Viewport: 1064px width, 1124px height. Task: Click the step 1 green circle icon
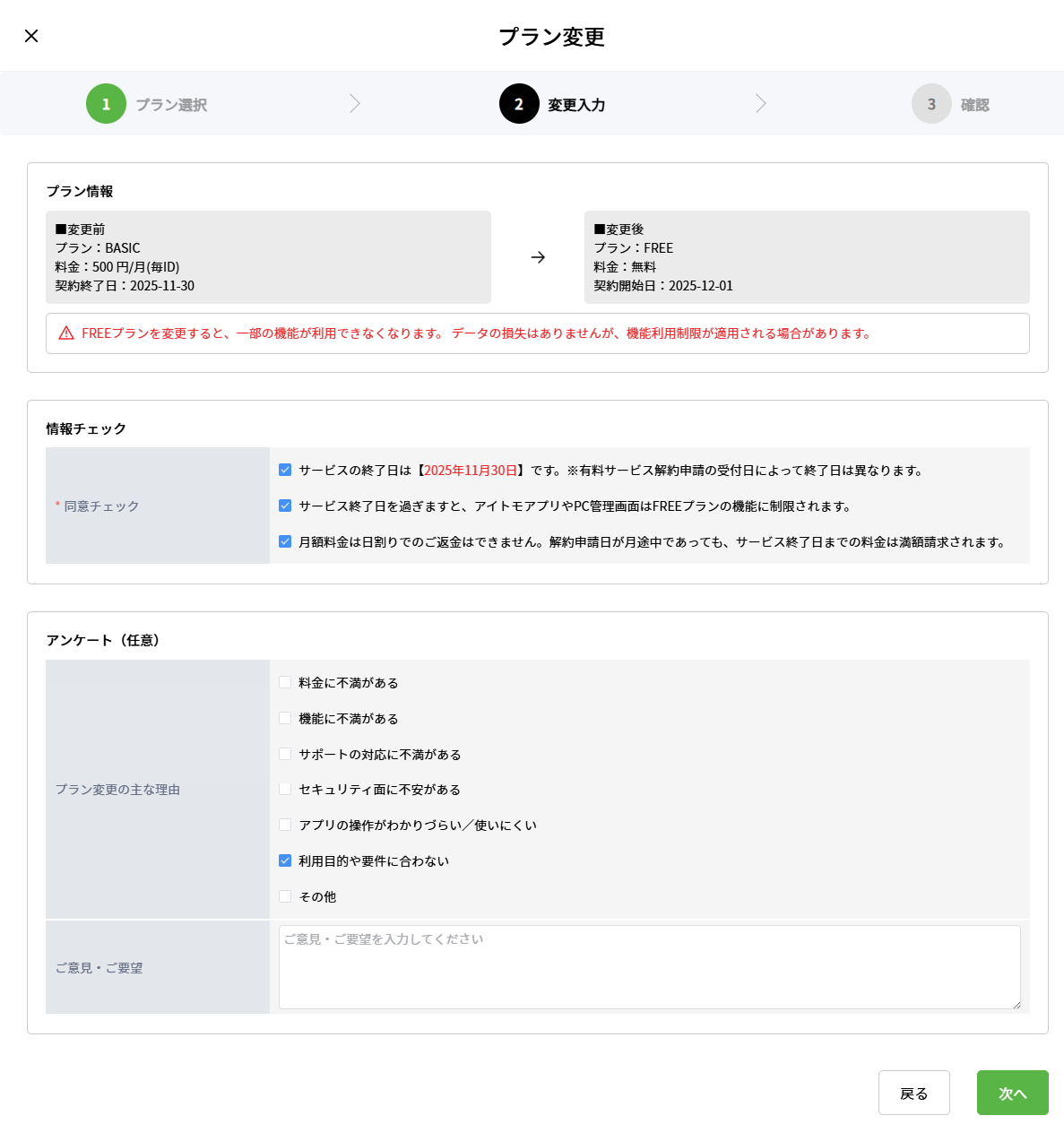pos(106,104)
